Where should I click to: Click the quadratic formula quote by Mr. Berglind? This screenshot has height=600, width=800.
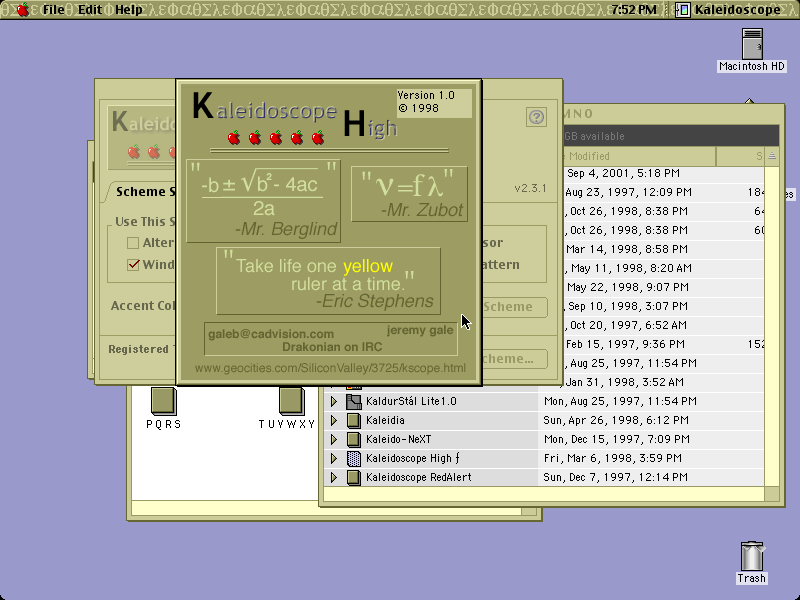(x=263, y=201)
